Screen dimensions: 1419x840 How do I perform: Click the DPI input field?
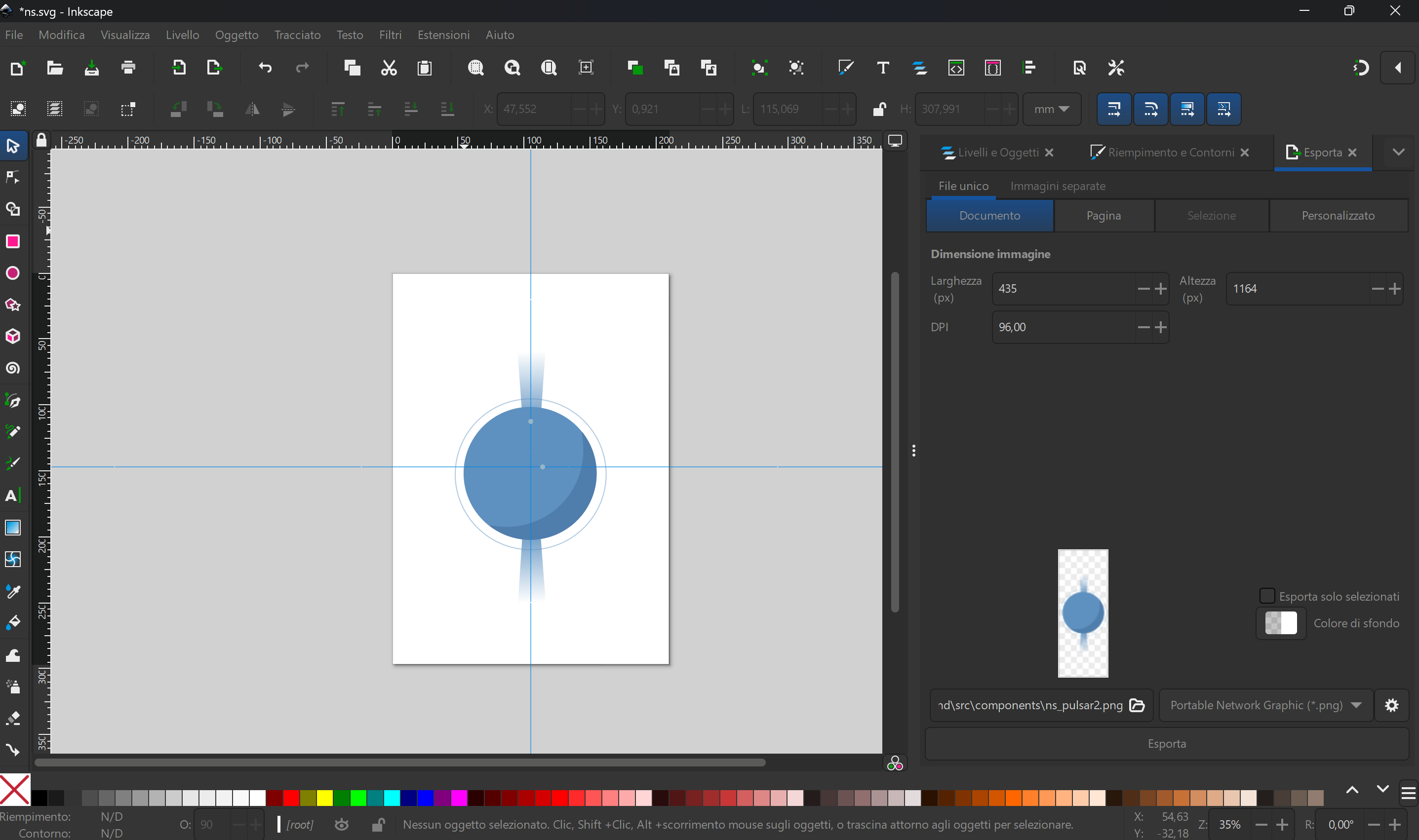(1064, 327)
